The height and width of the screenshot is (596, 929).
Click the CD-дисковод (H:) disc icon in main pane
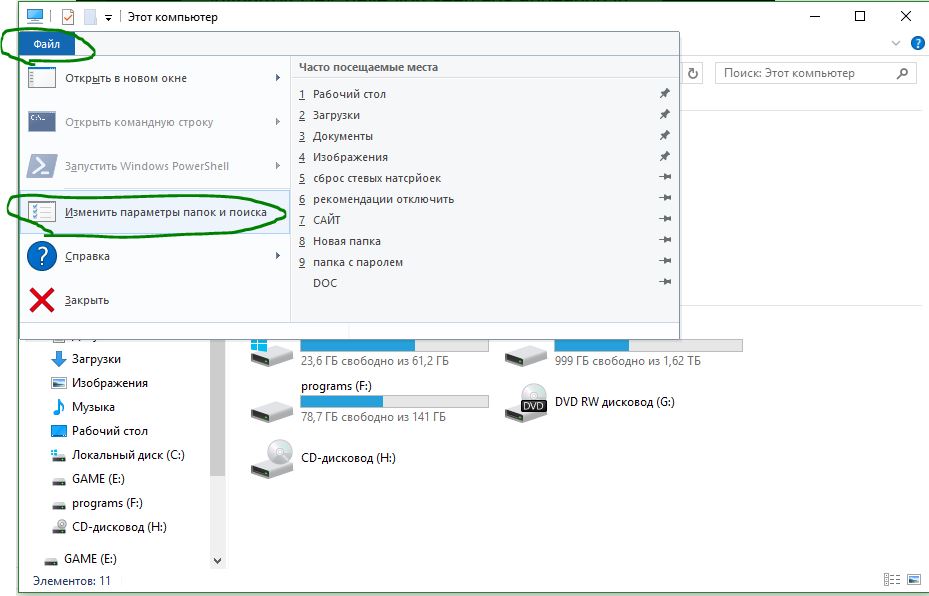tap(272, 459)
